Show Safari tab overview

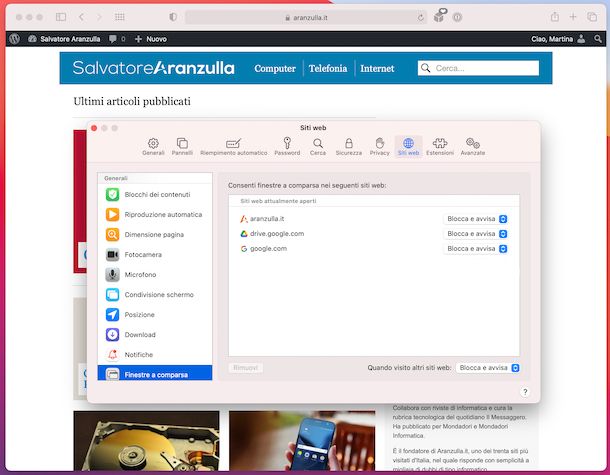[592, 17]
